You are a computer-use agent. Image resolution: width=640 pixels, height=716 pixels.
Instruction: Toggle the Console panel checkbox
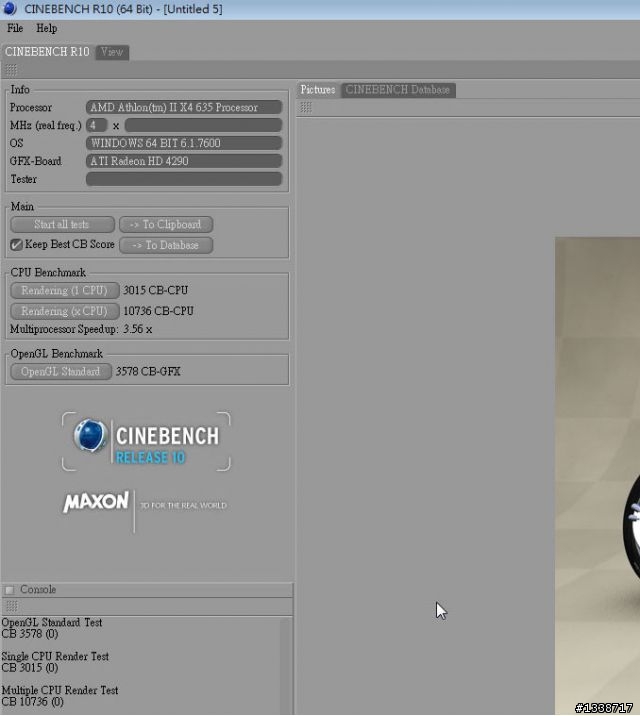click(x=9, y=590)
